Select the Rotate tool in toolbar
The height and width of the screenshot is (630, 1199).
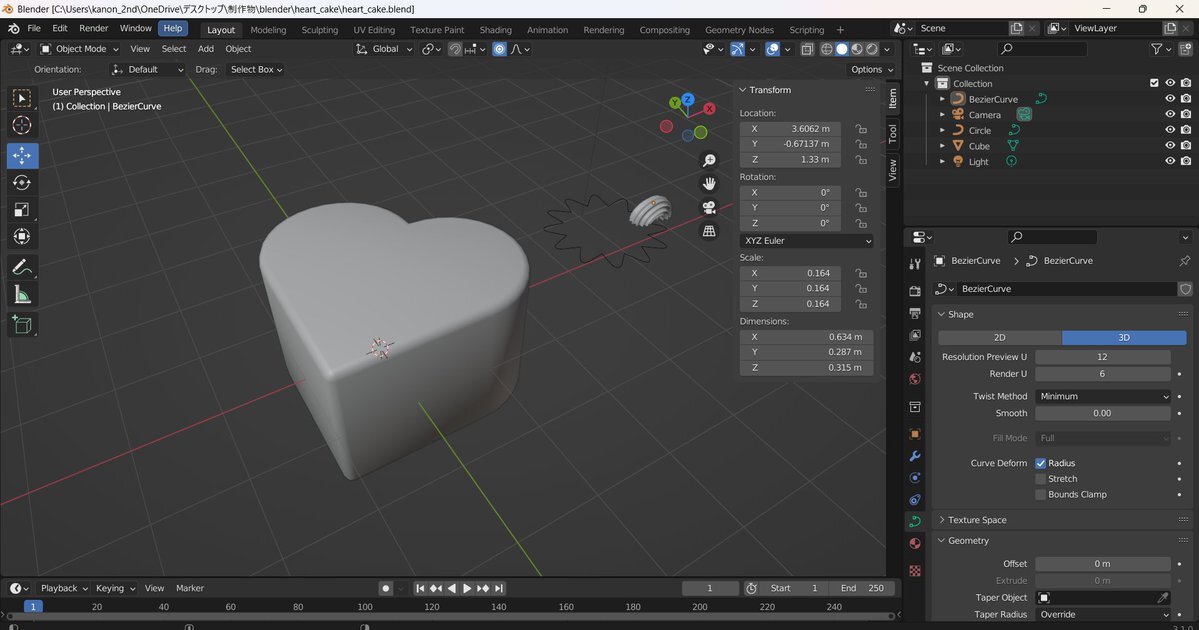point(22,182)
